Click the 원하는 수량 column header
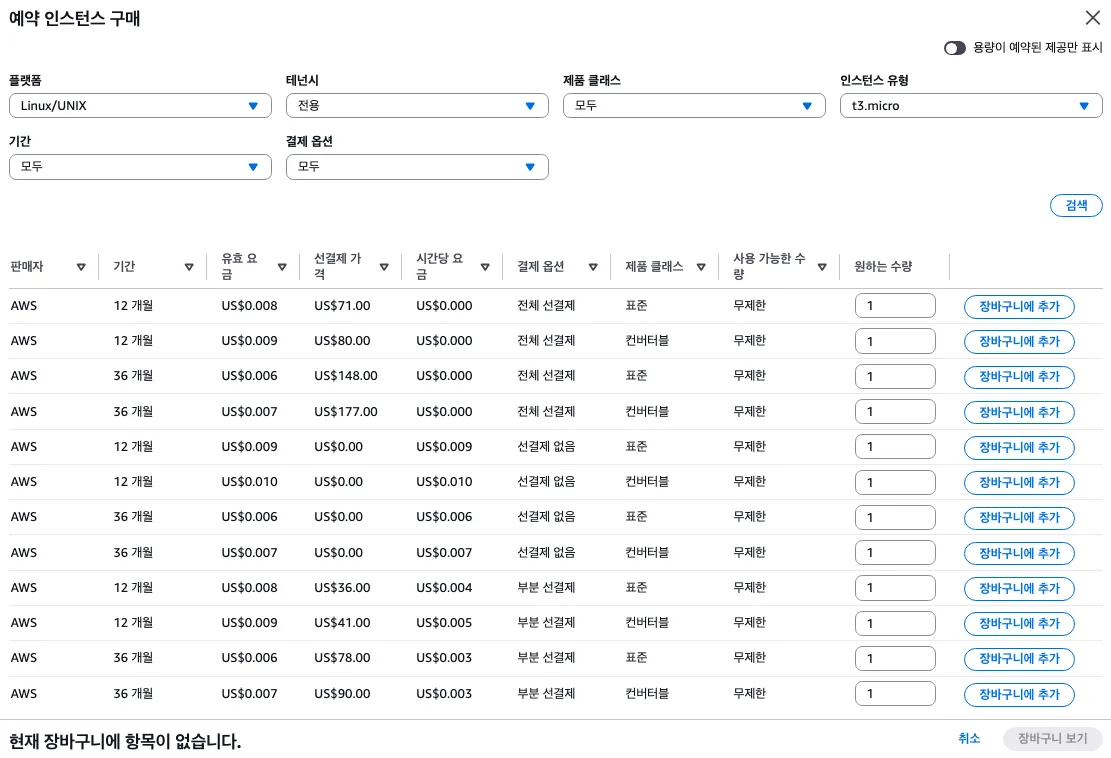This screenshot has height=758, width=1111. [x=883, y=266]
